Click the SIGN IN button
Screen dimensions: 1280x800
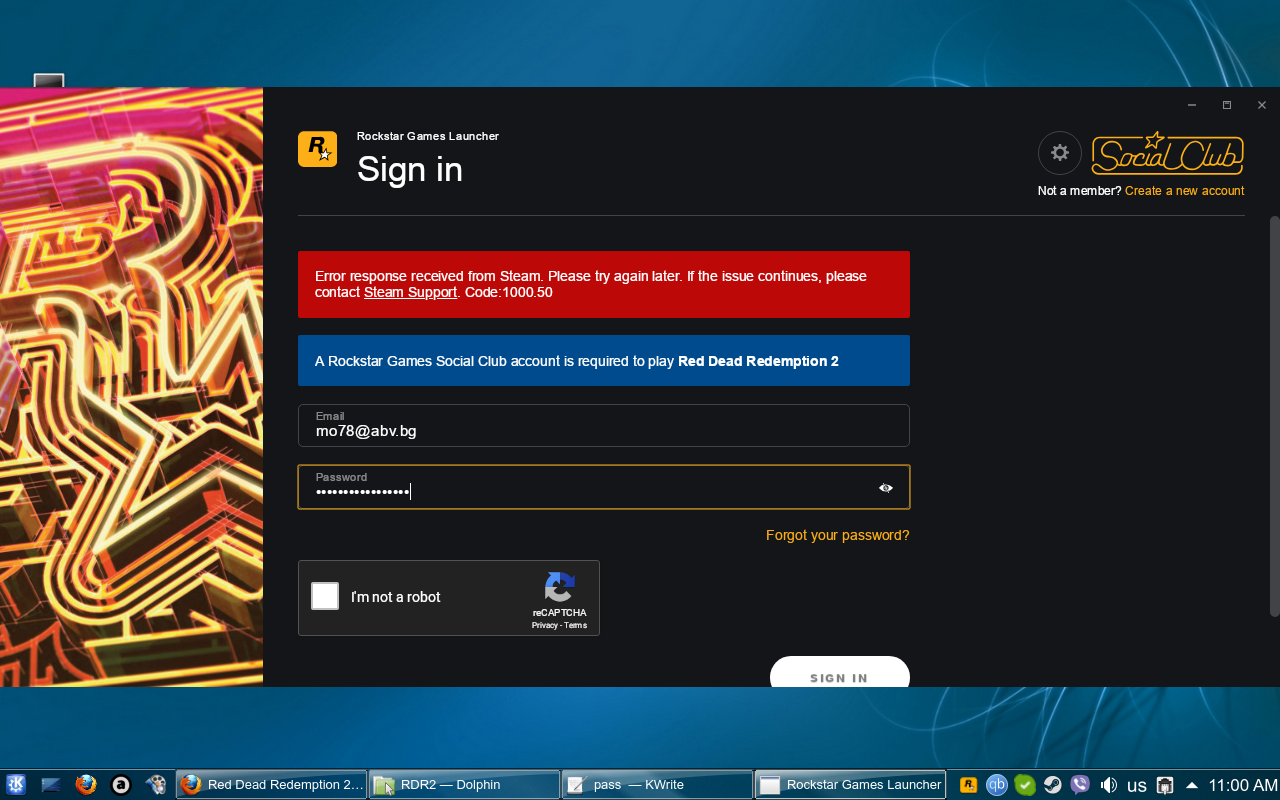click(839, 672)
